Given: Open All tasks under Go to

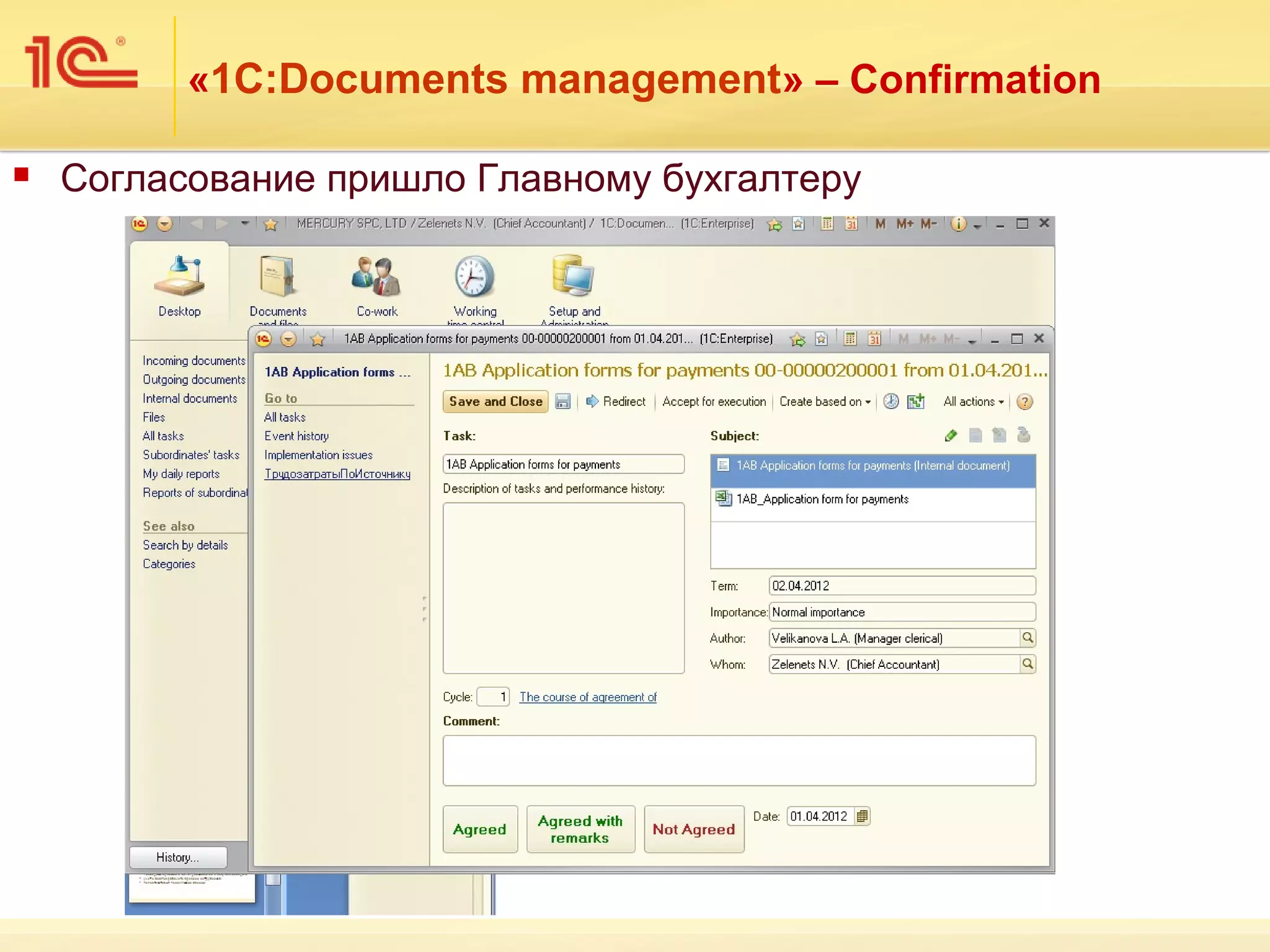Looking at the screenshot, I should pyautogui.click(x=285, y=418).
